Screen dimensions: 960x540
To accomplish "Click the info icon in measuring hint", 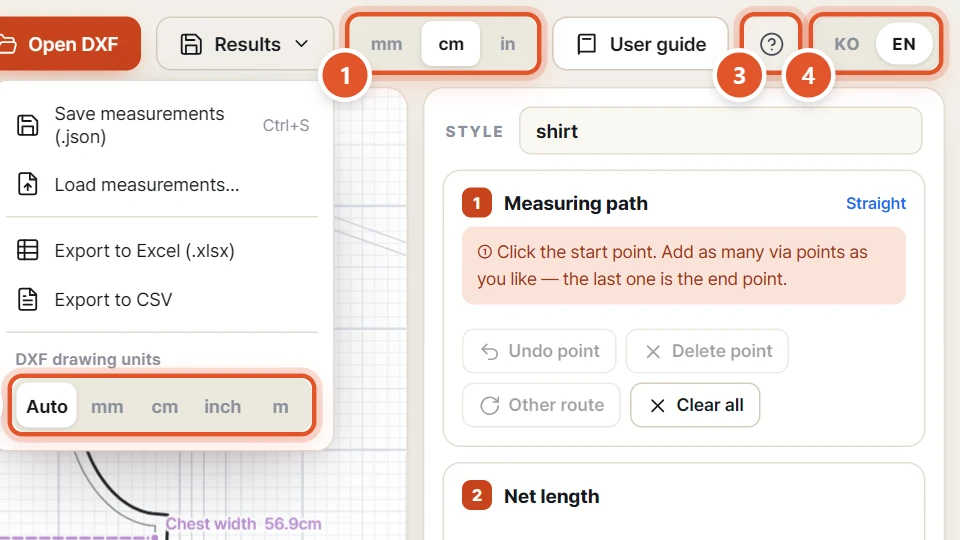I will pyautogui.click(x=484, y=252).
